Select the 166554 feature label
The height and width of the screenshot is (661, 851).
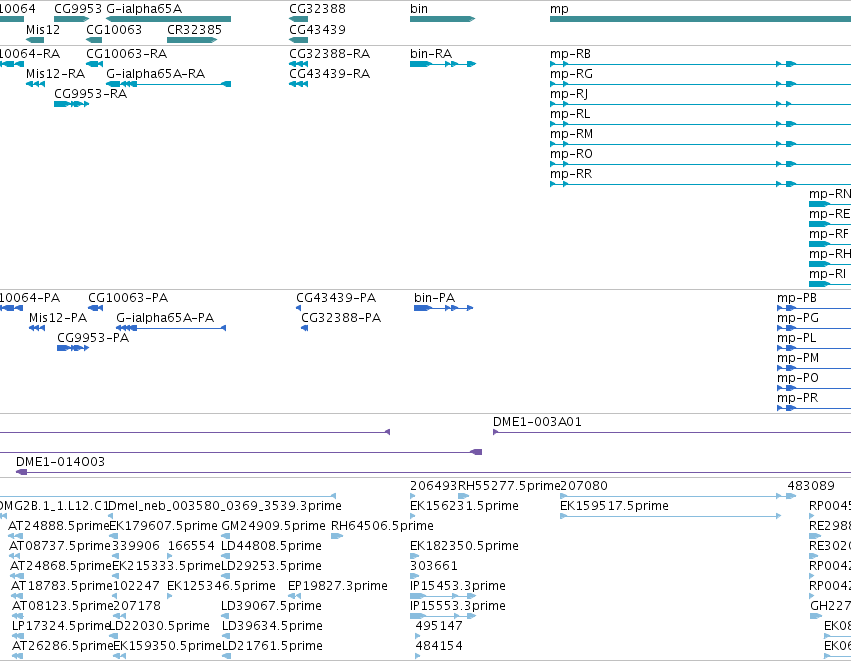coord(192,546)
